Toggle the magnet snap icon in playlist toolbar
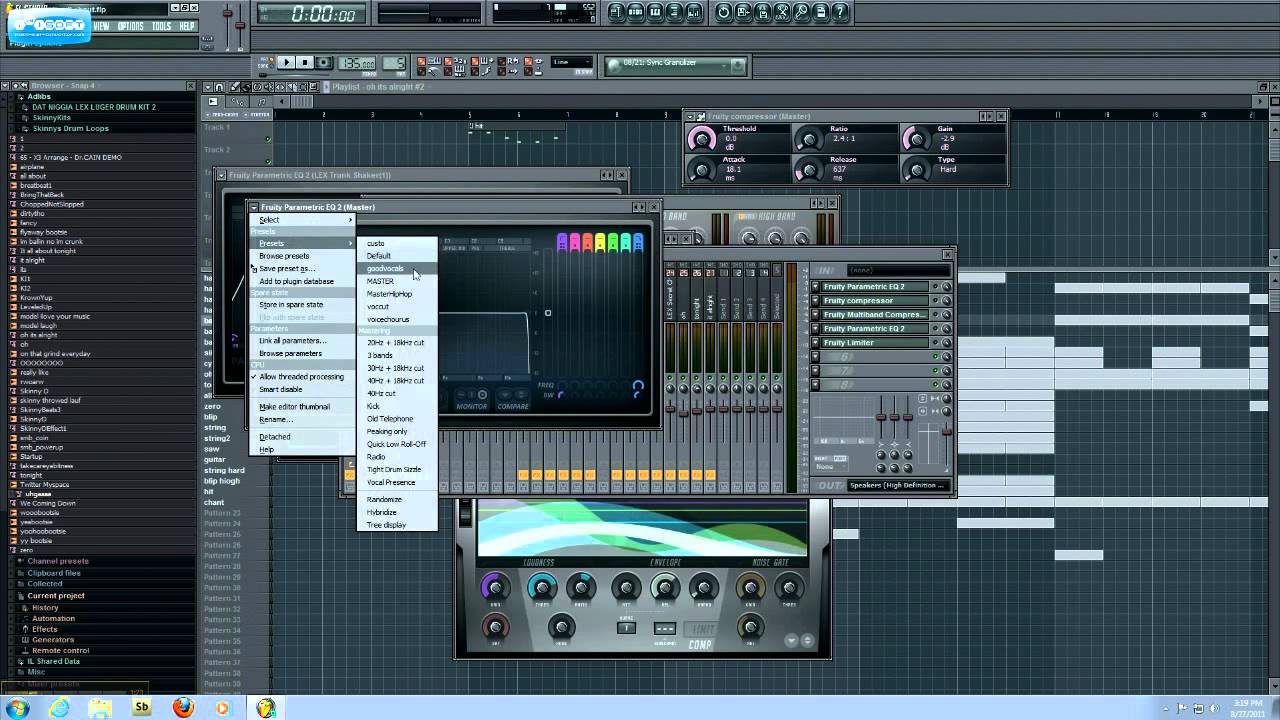Image resolution: width=1280 pixels, height=720 pixels. tap(219, 87)
